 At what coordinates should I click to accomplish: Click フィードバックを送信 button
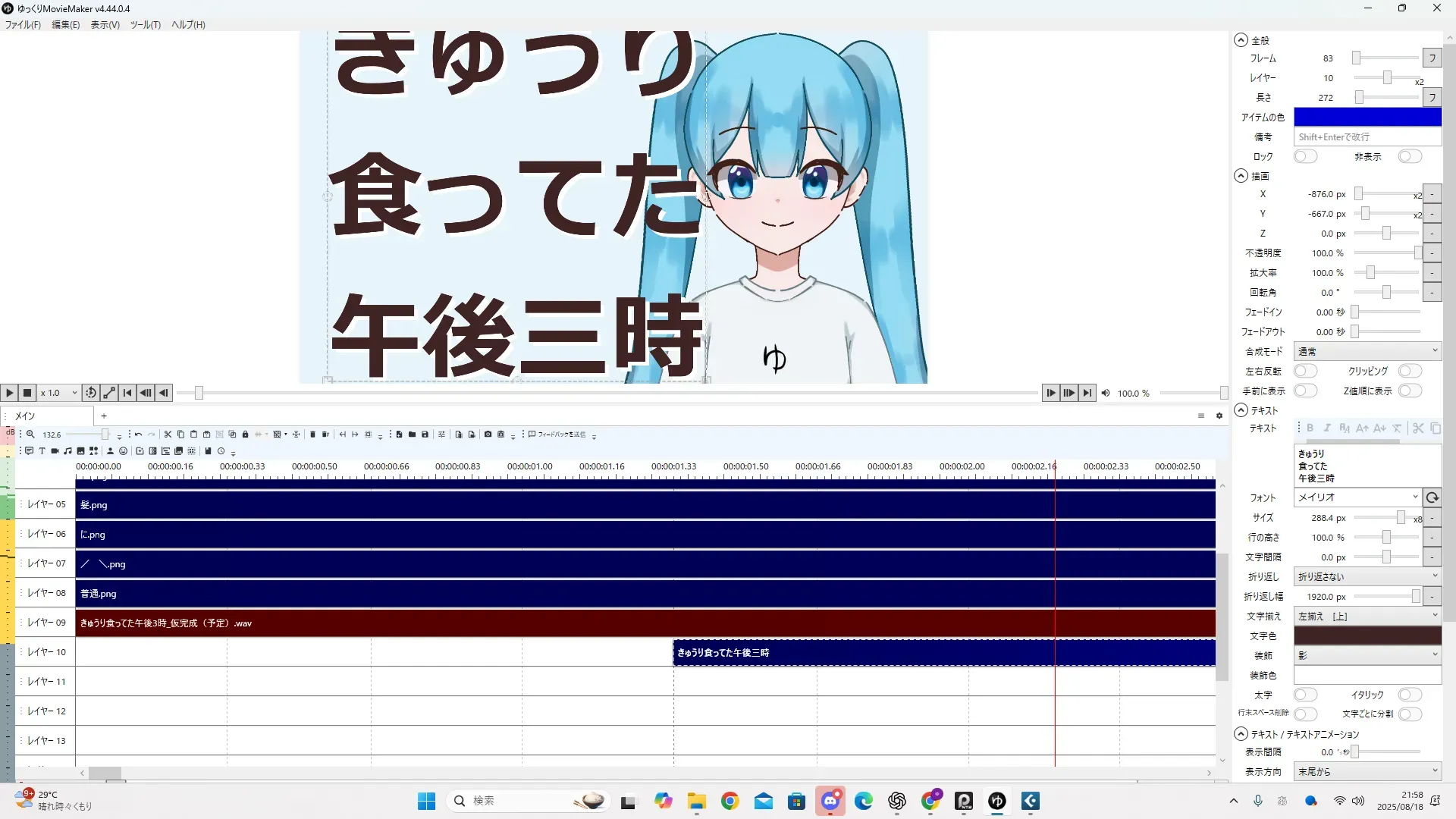click(557, 435)
